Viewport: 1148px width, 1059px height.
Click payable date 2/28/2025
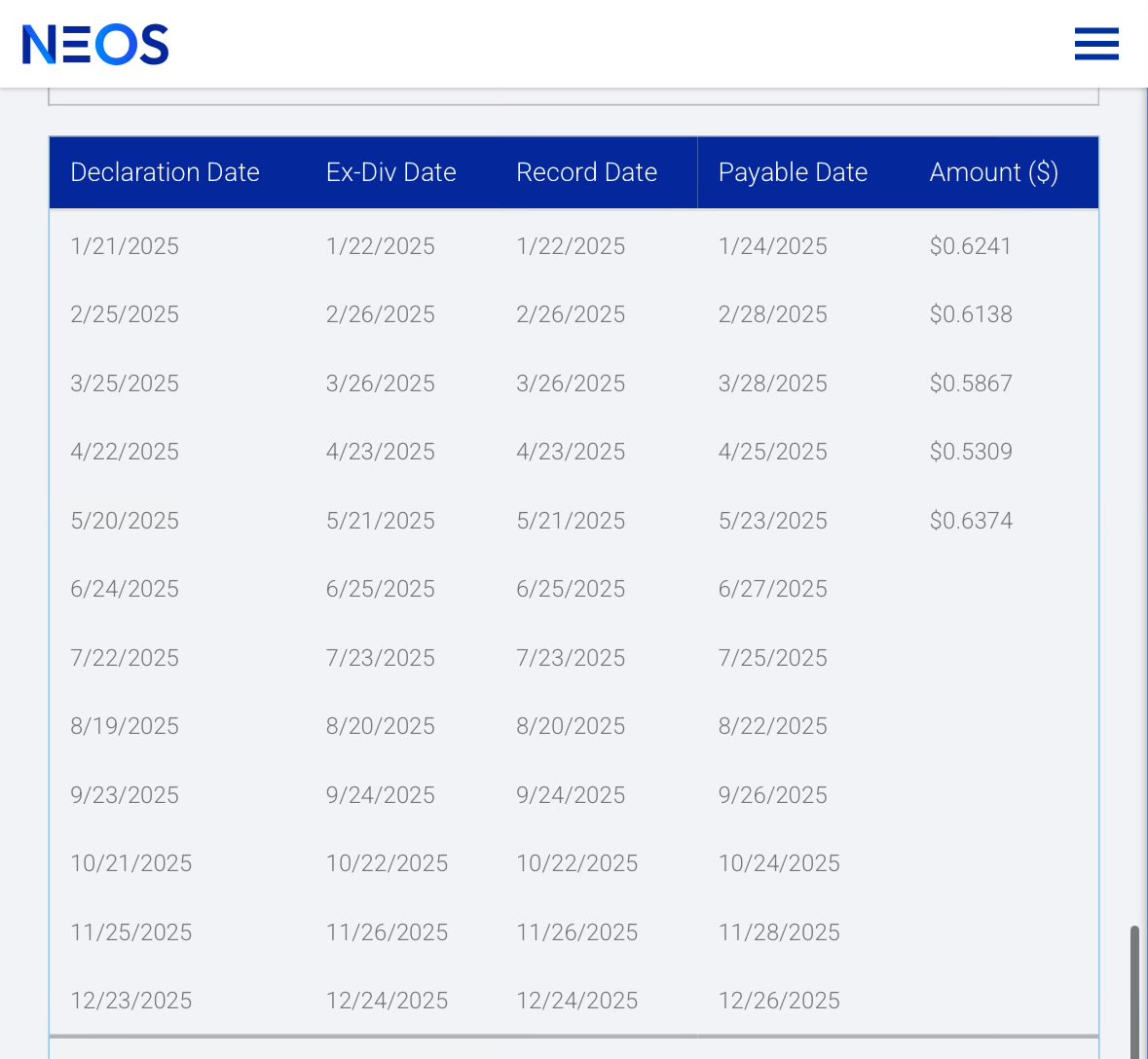pyautogui.click(x=772, y=314)
